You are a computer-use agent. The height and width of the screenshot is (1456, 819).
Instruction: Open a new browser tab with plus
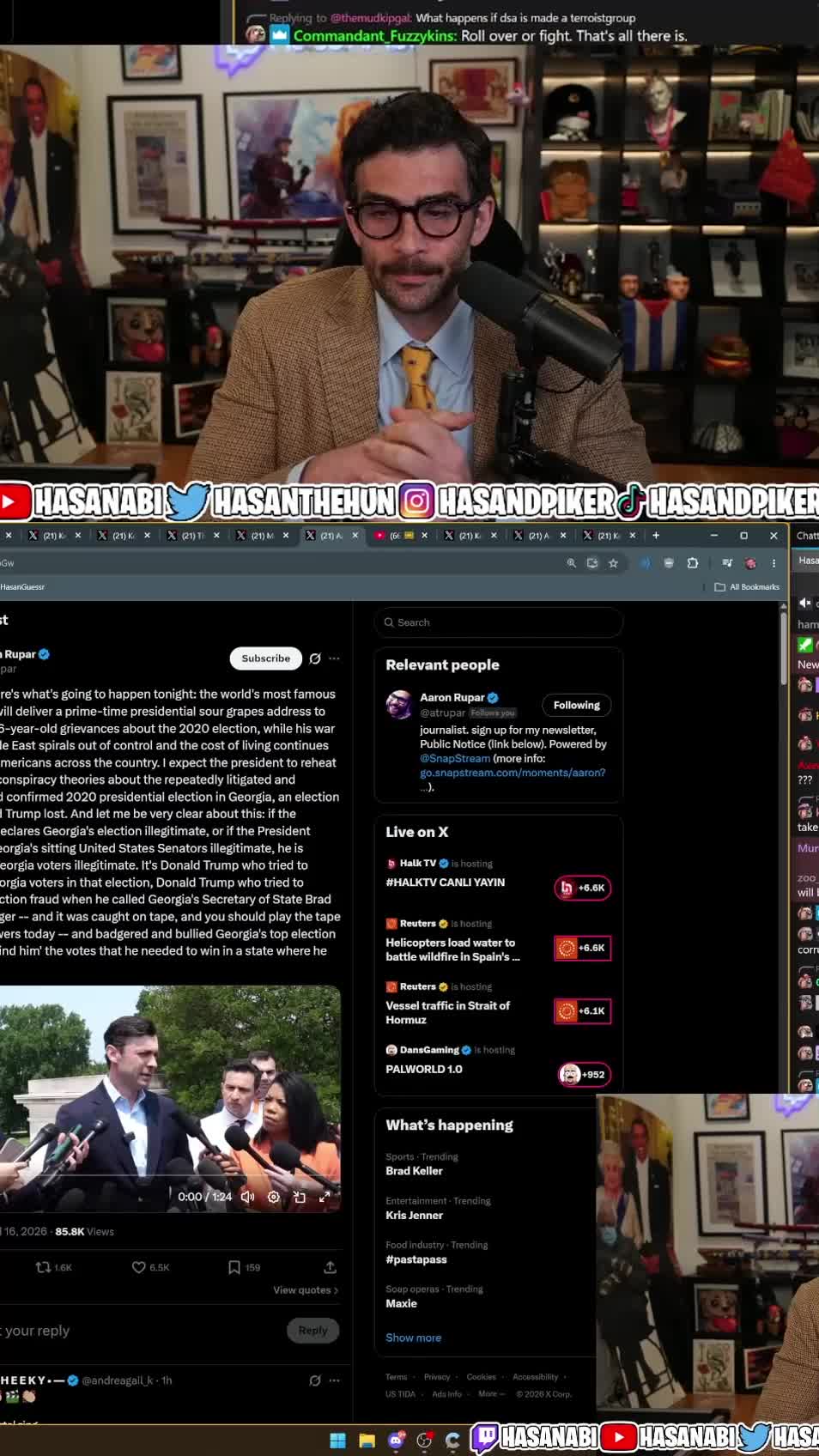656,535
